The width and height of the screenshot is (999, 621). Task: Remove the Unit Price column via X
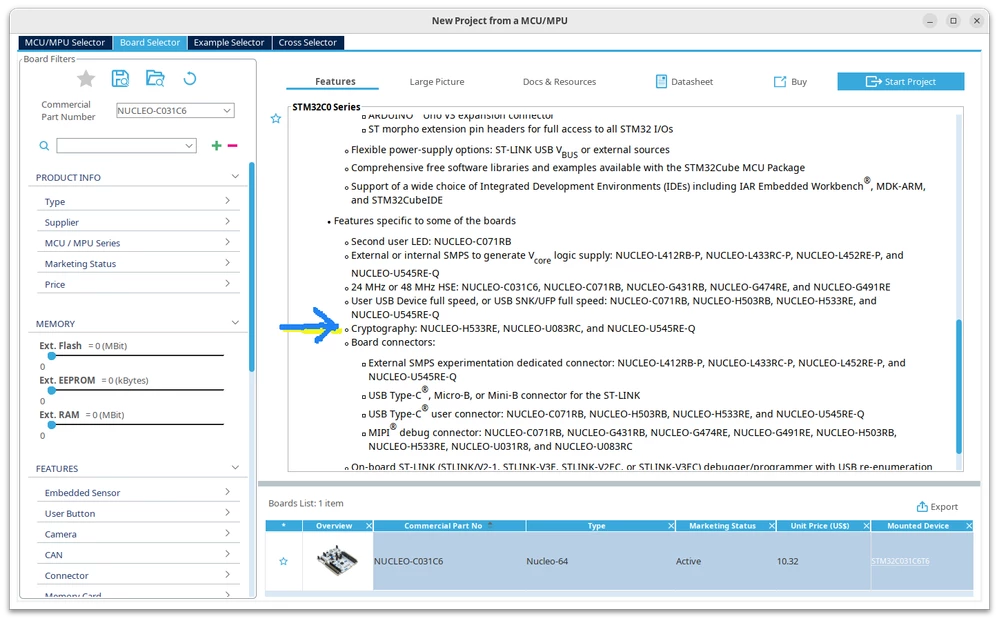866,525
